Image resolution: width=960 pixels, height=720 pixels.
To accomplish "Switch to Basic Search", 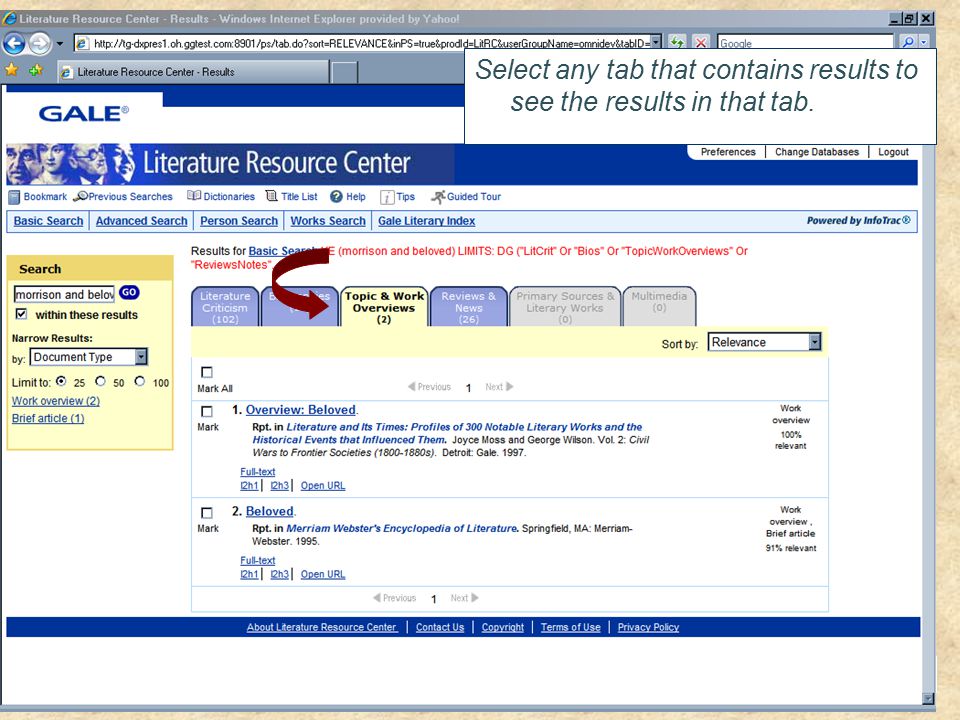I will click(x=48, y=221).
